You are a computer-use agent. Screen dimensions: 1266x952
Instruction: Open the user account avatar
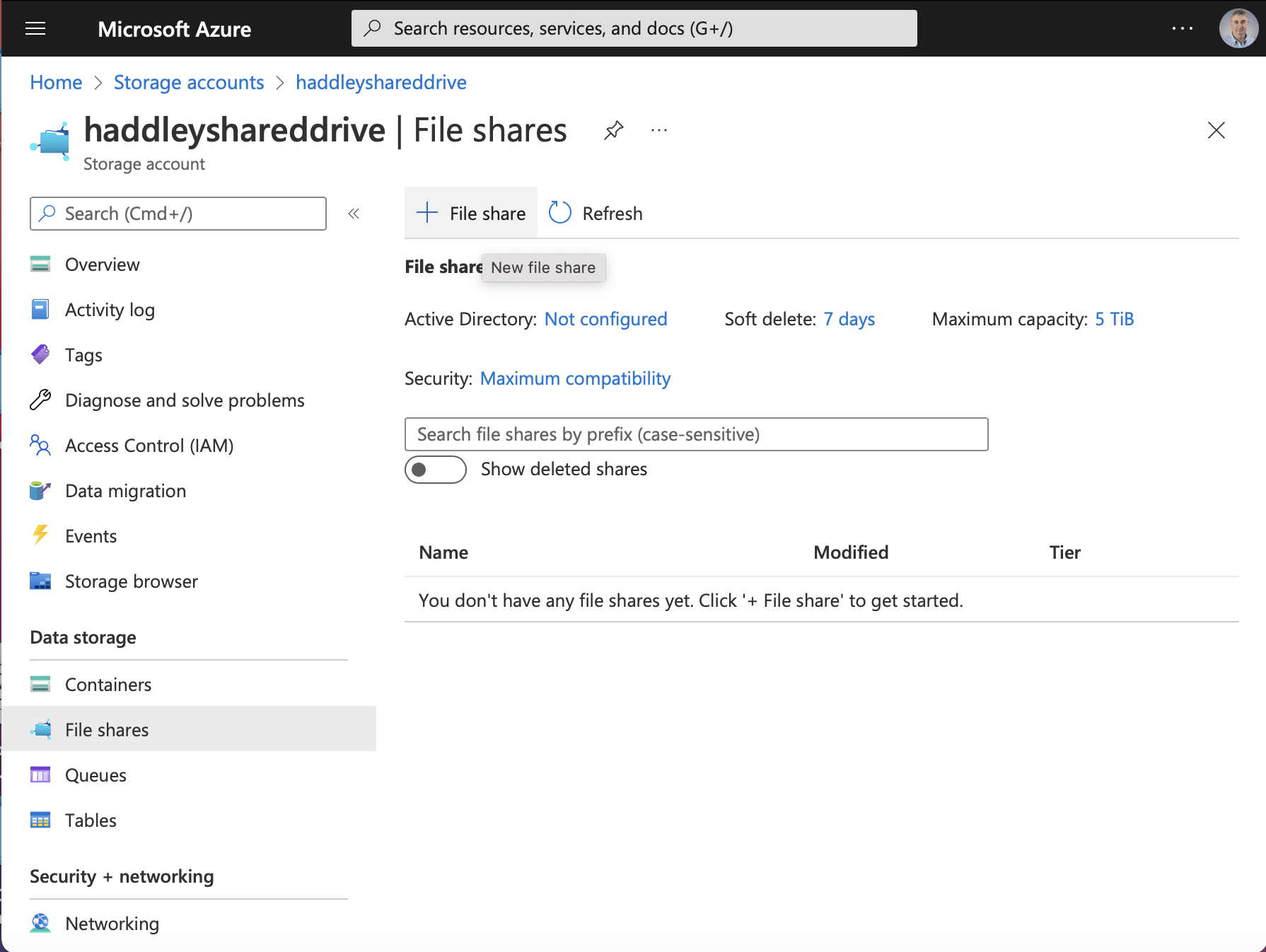coord(1238,28)
